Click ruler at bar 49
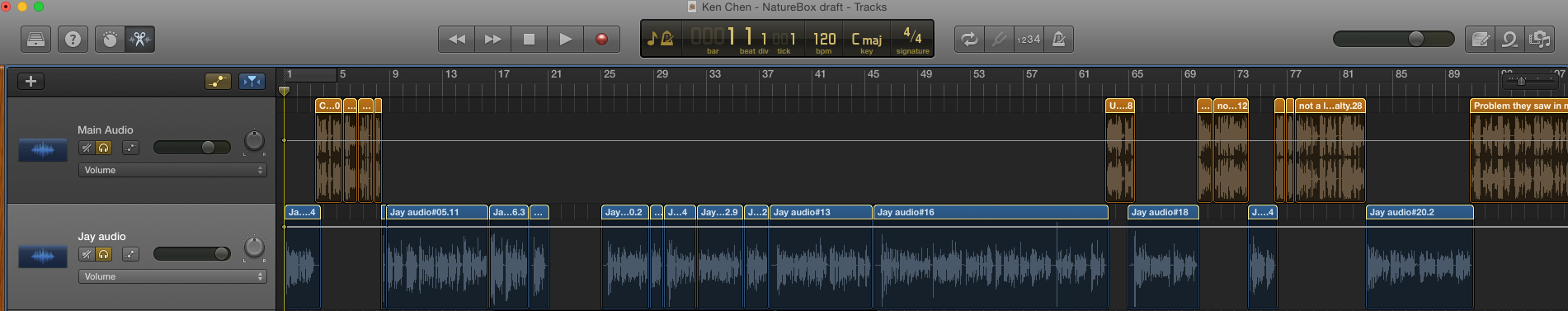 [x=926, y=74]
